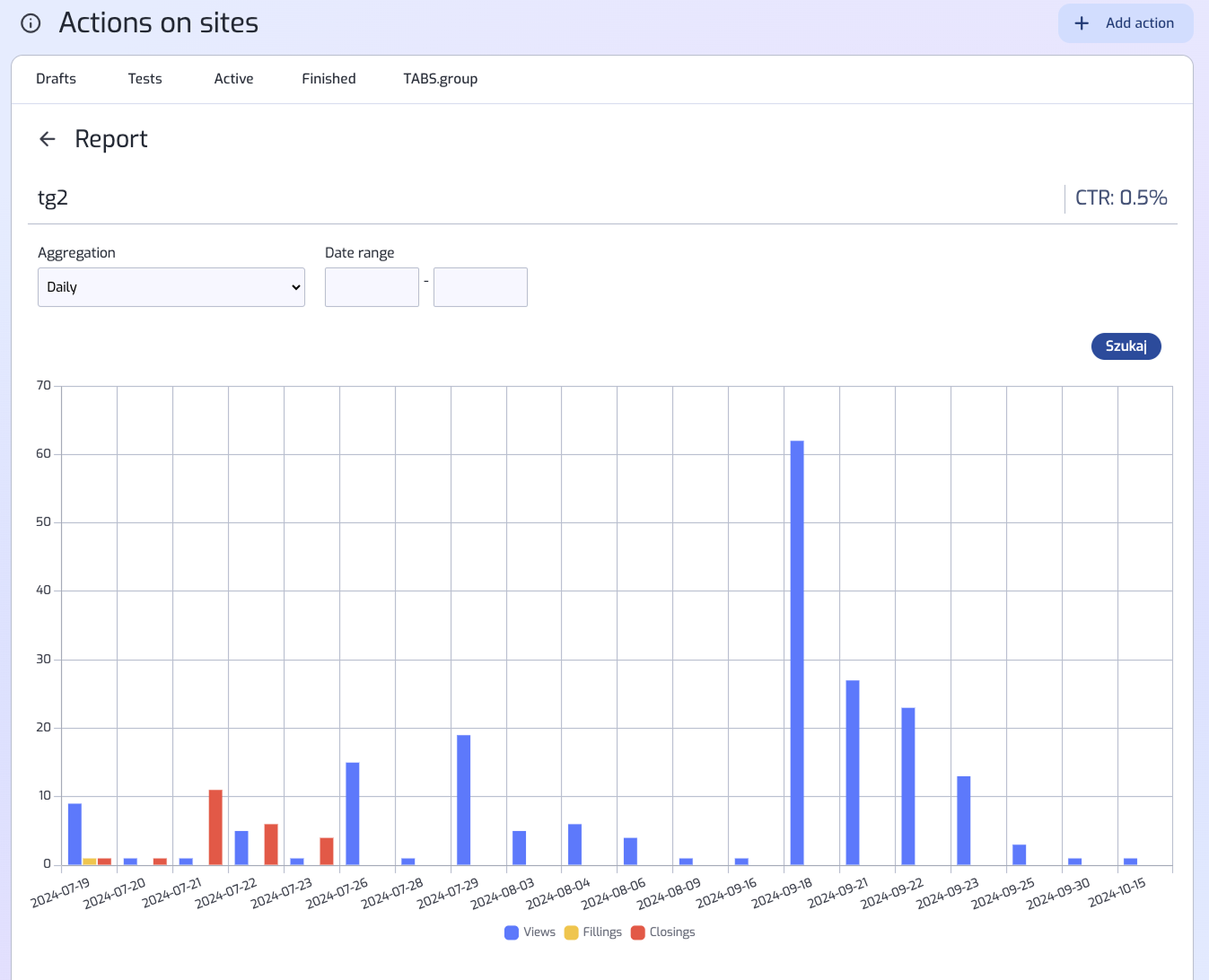Image resolution: width=1209 pixels, height=980 pixels.
Task: Click the Actions on sites title
Action: coord(159,23)
